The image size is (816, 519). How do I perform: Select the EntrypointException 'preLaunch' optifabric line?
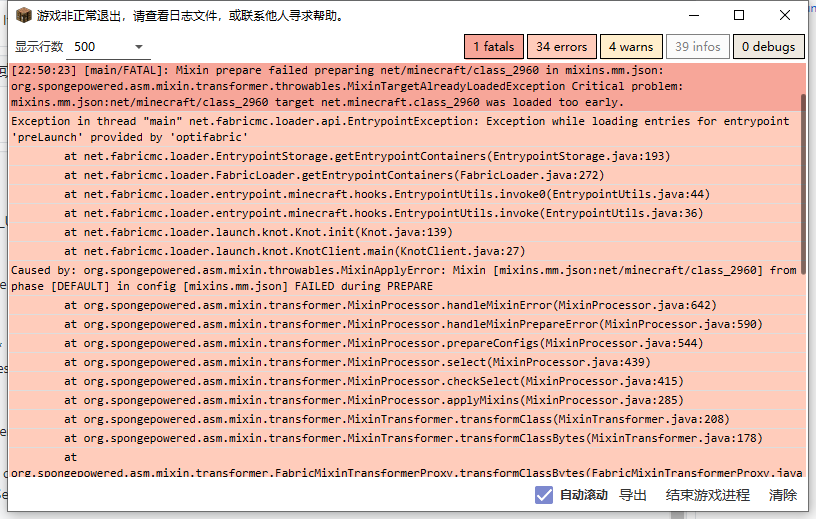(x=405, y=129)
